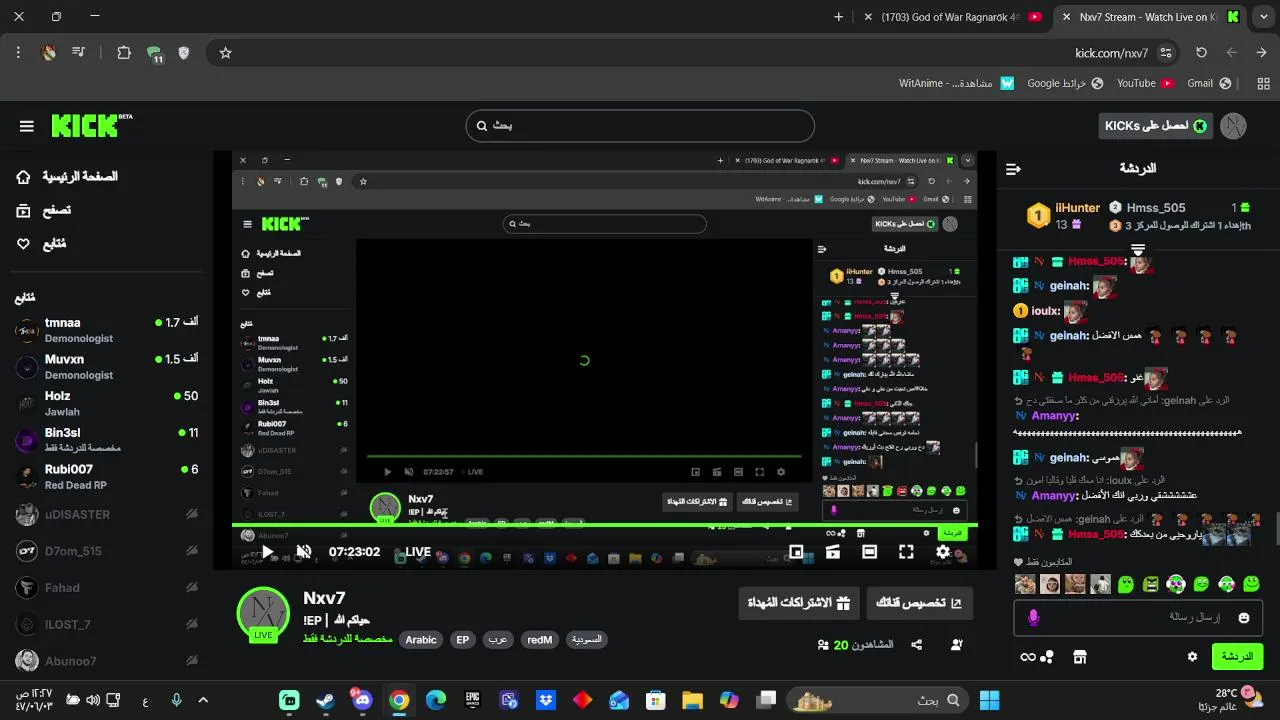Viewport: 1280px width, 720px height.
Task: Open Holz channel in sidebar
Action: coord(106,403)
